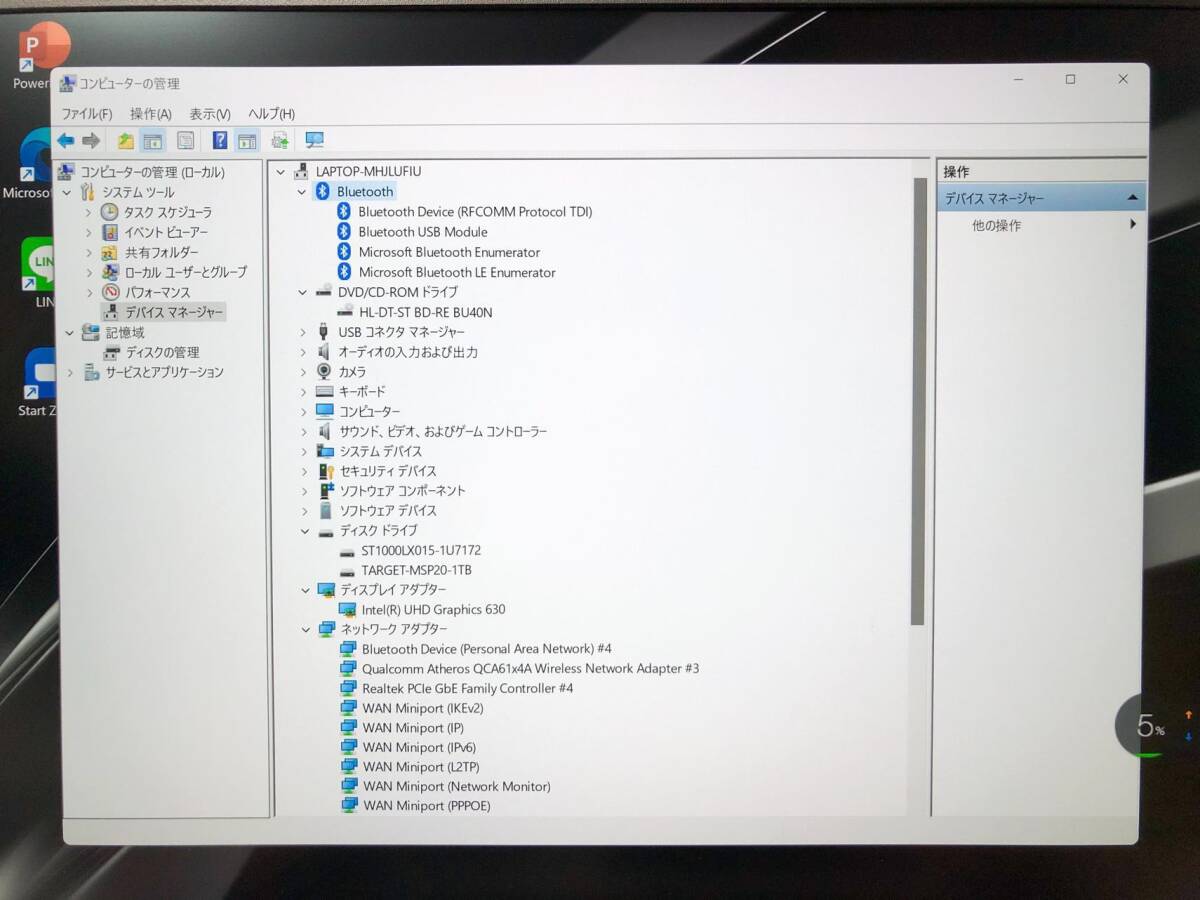1200x900 pixels.
Task: Select Qualcomm Atheros QCA61x4A Wireless Network Adapter
Action: [530, 668]
